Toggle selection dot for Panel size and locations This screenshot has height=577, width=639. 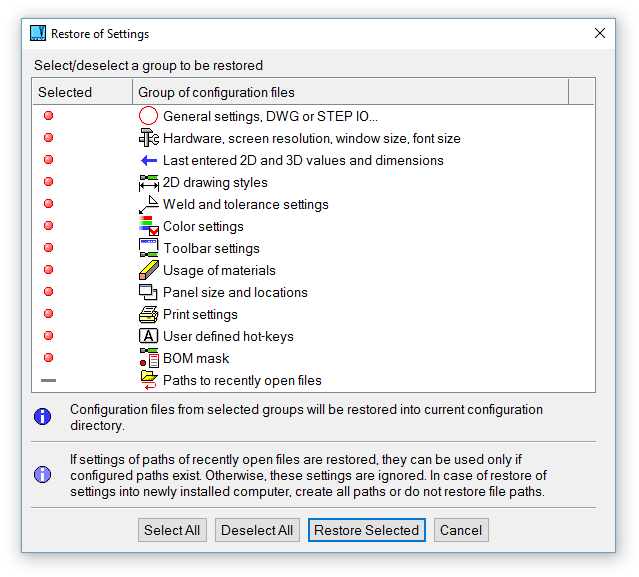click(49, 292)
